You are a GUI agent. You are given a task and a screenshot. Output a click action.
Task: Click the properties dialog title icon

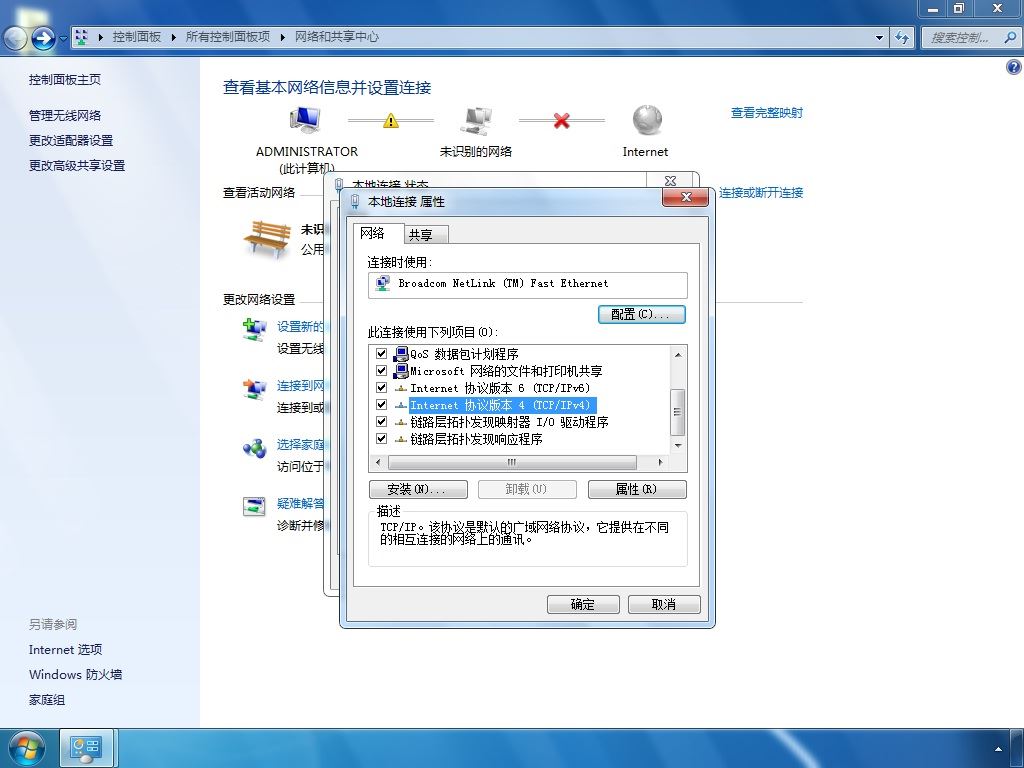(x=355, y=201)
